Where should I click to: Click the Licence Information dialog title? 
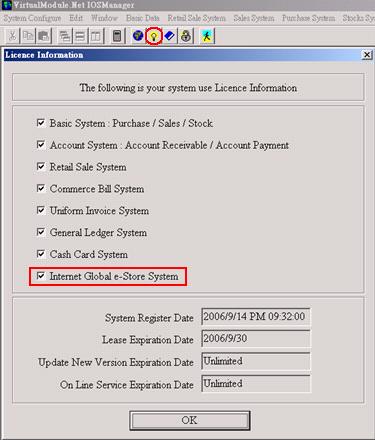point(44,55)
